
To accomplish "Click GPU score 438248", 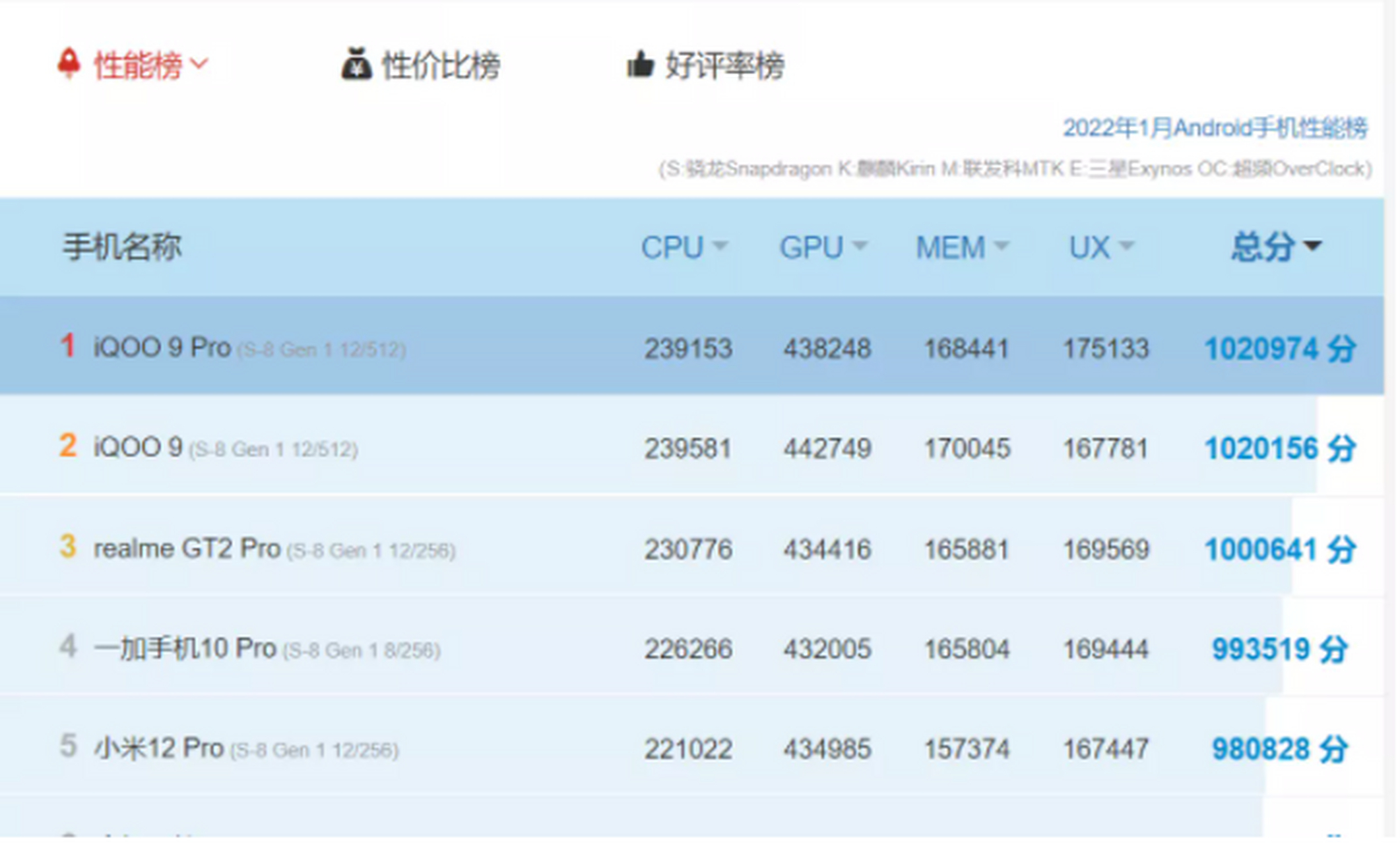I will [827, 348].
